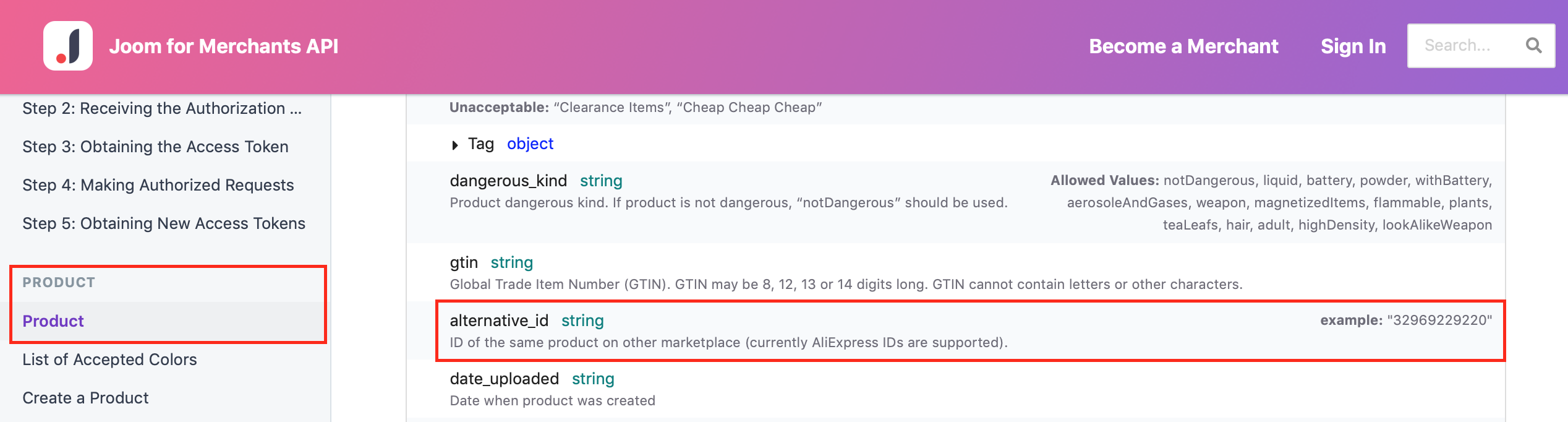The width and height of the screenshot is (1568, 422).
Task: Open the Become a Merchant link
Action: click(x=1183, y=46)
